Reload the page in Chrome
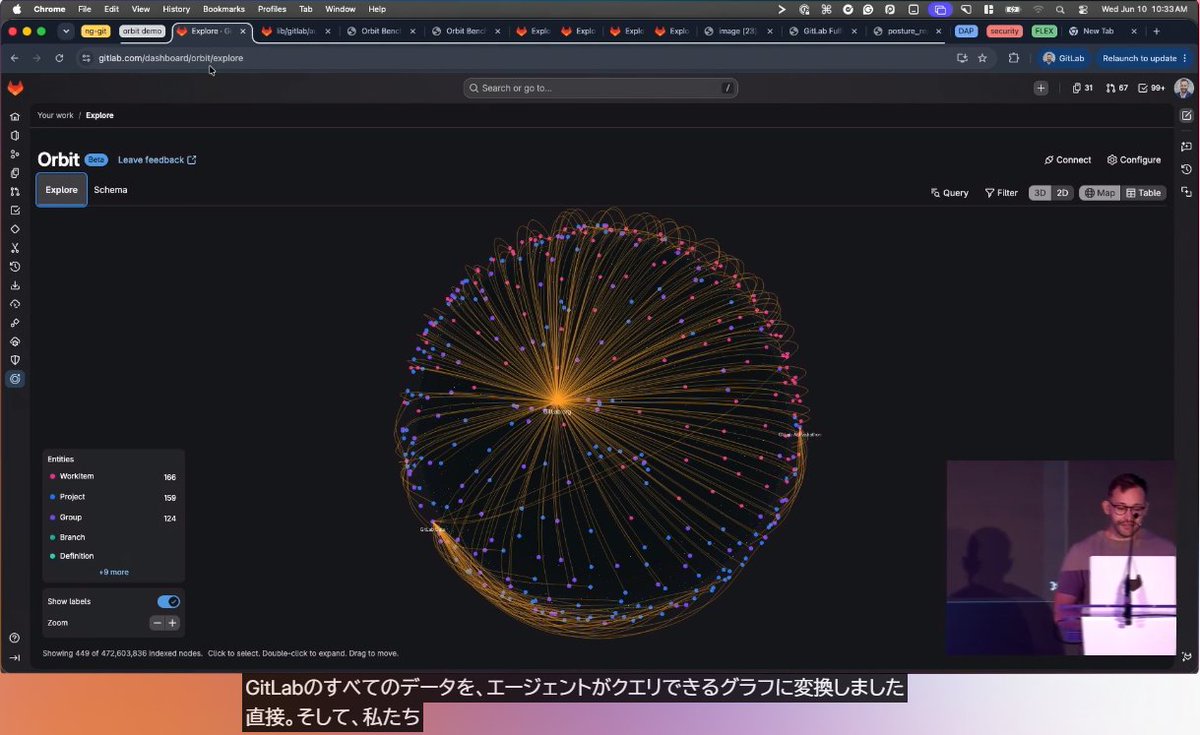This screenshot has height=735, width=1200. tap(59, 58)
